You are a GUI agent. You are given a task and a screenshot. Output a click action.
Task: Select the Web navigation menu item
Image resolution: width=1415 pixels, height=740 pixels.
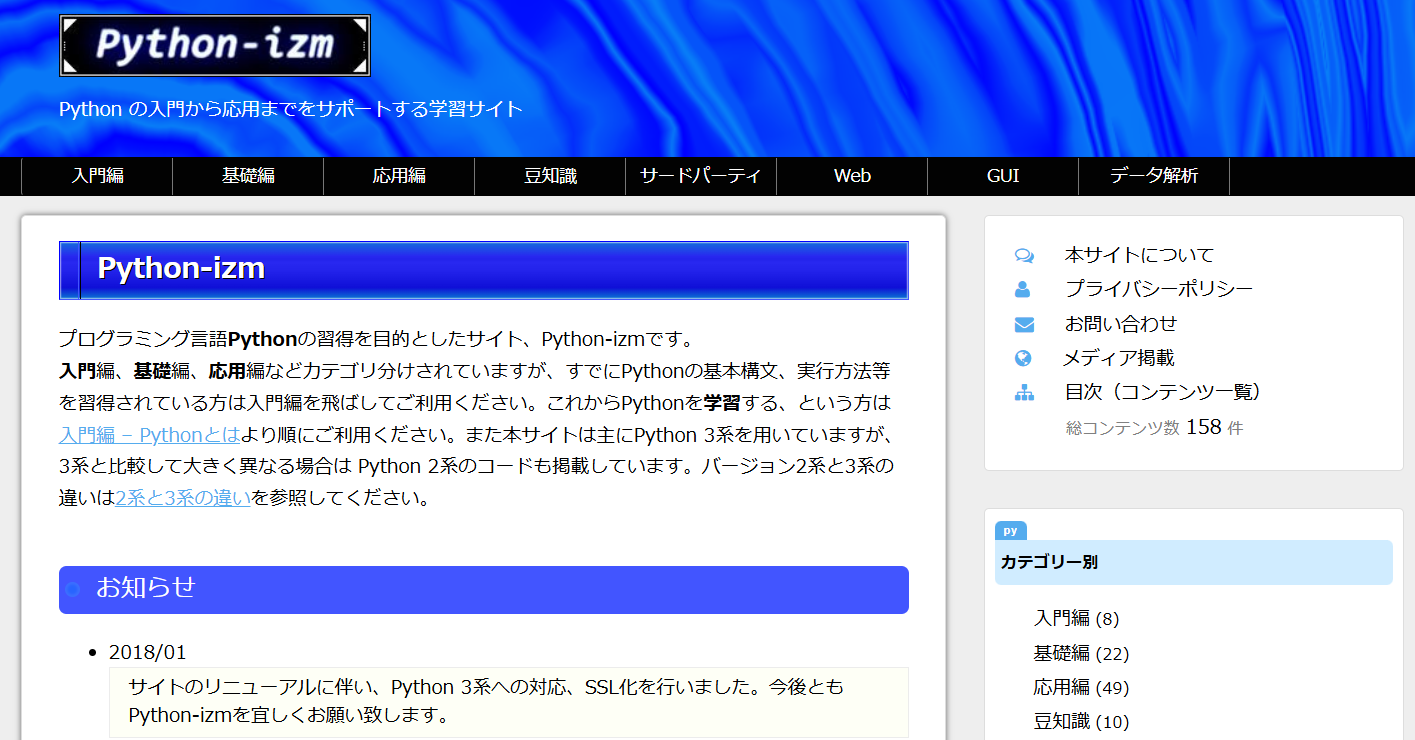[852, 176]
